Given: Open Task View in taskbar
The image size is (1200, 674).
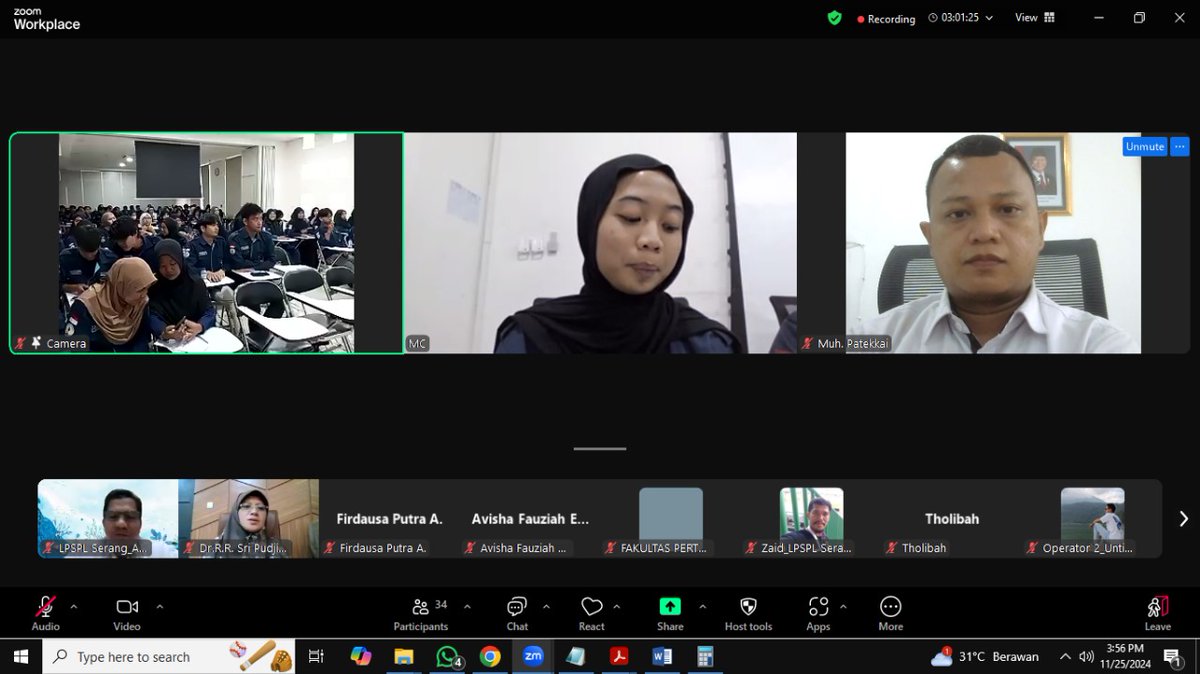Looking at the screenshot, I should [x=316, y=657].
